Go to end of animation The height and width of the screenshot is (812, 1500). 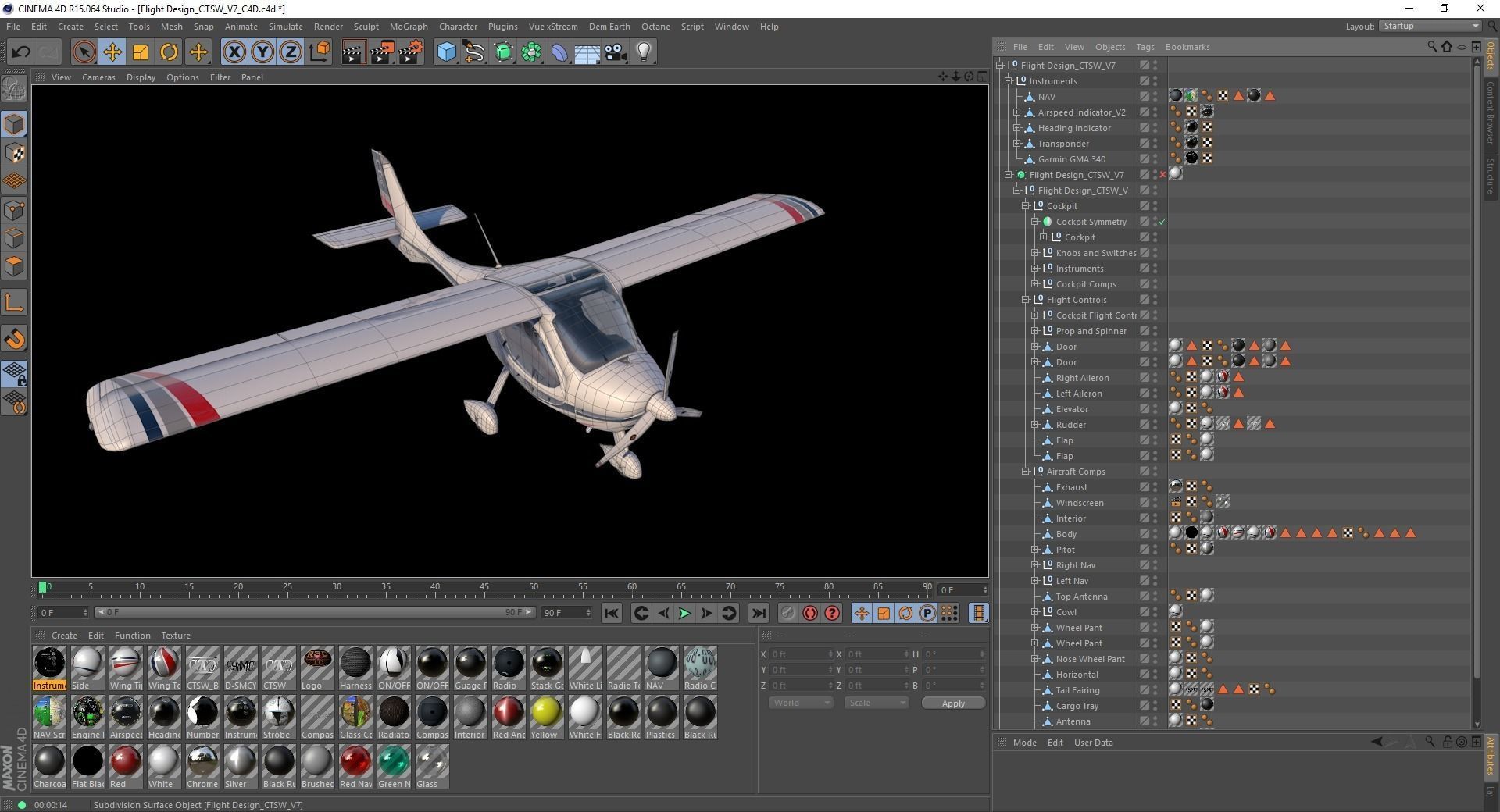(x=758, y=613)
